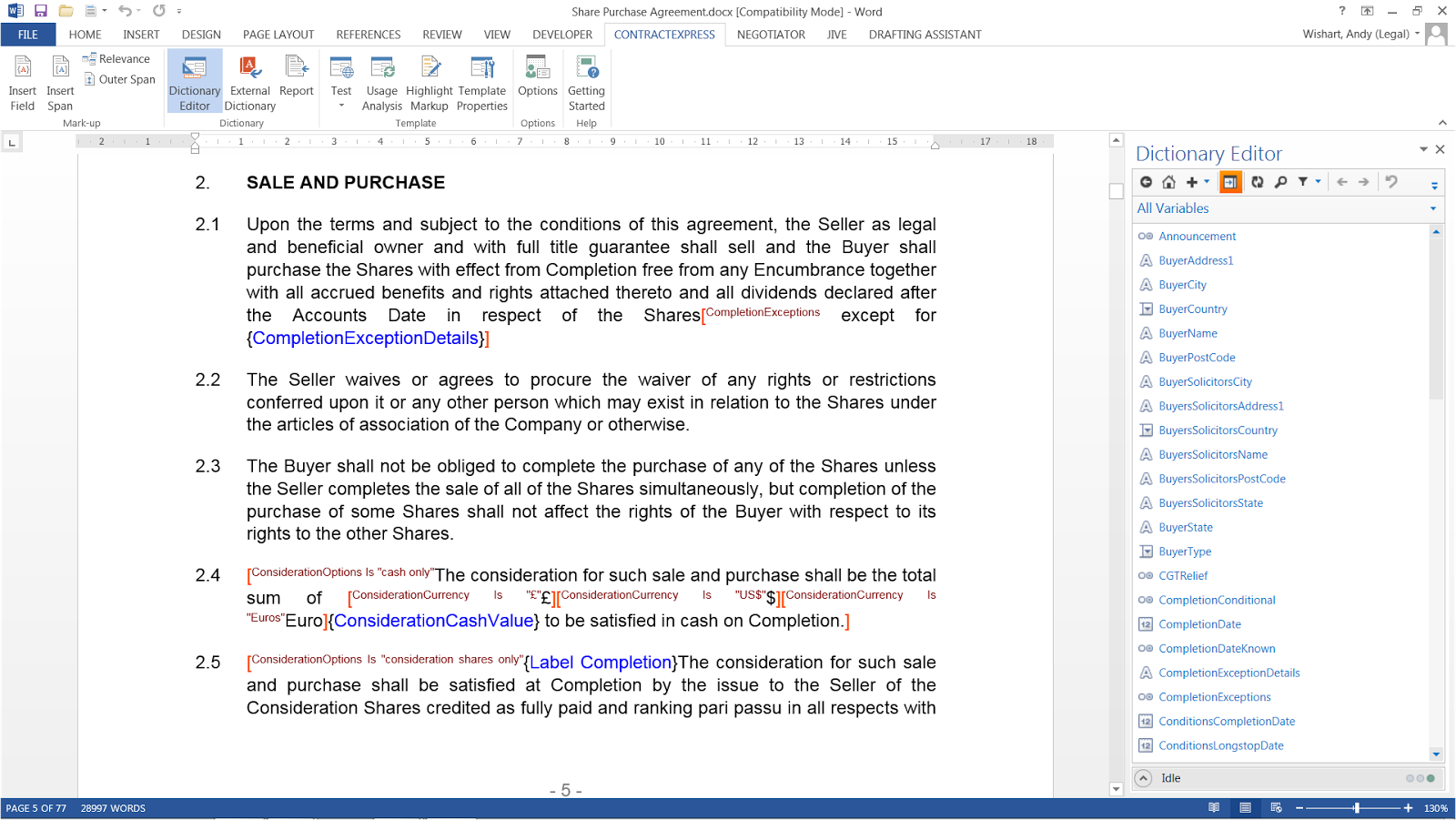Expand the Idle status panel chevron
The width and height of the screenshot is (1456, 820).
point(1144,778)
